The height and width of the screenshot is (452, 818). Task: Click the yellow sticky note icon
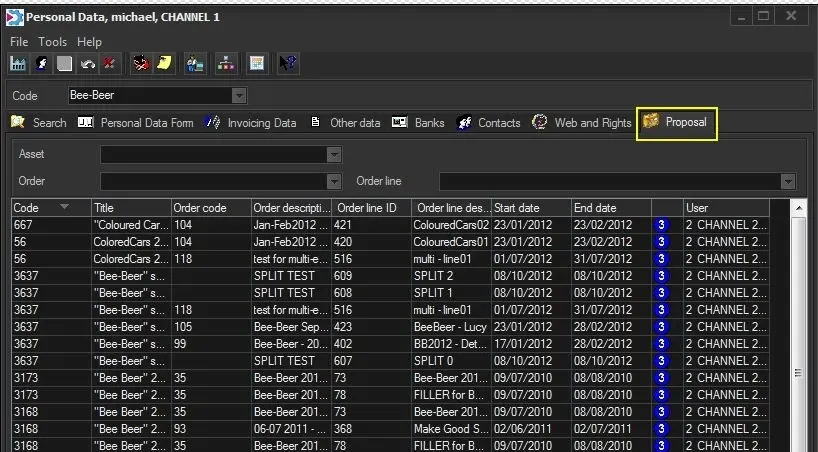coord(163,64)
